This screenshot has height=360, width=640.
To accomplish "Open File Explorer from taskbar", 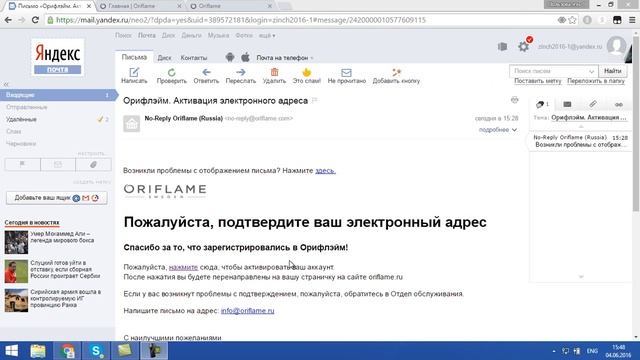I will [38, 351].
